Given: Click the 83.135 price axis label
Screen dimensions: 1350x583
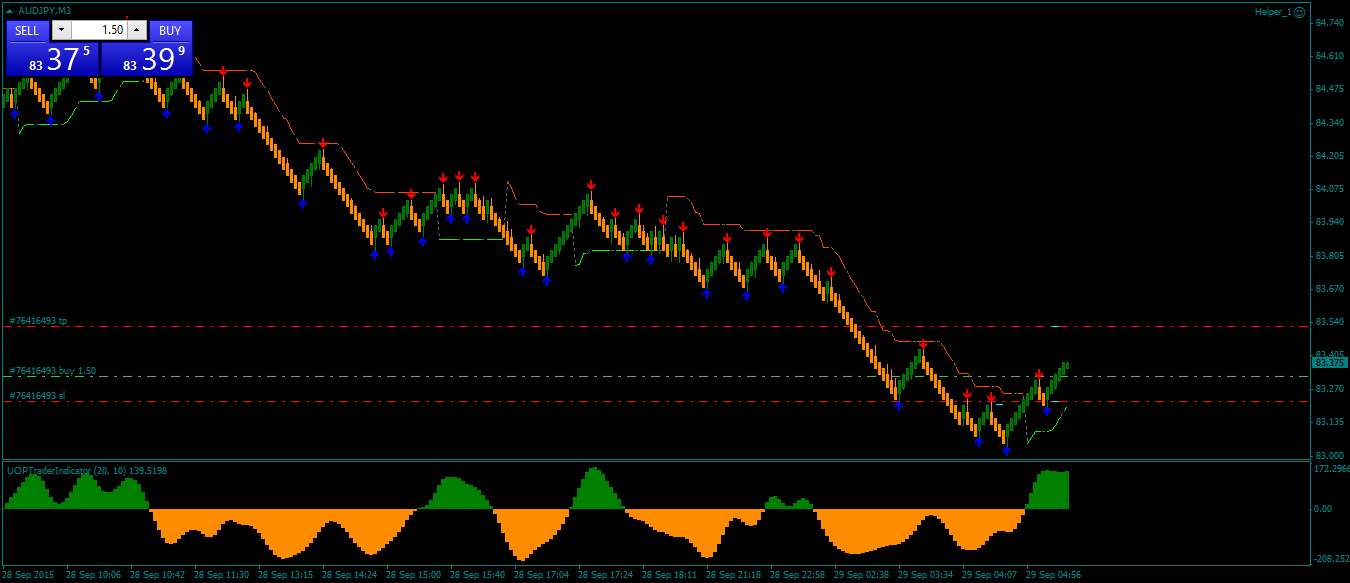Looking at the screenshot, I should click(x=1330, y=422).
